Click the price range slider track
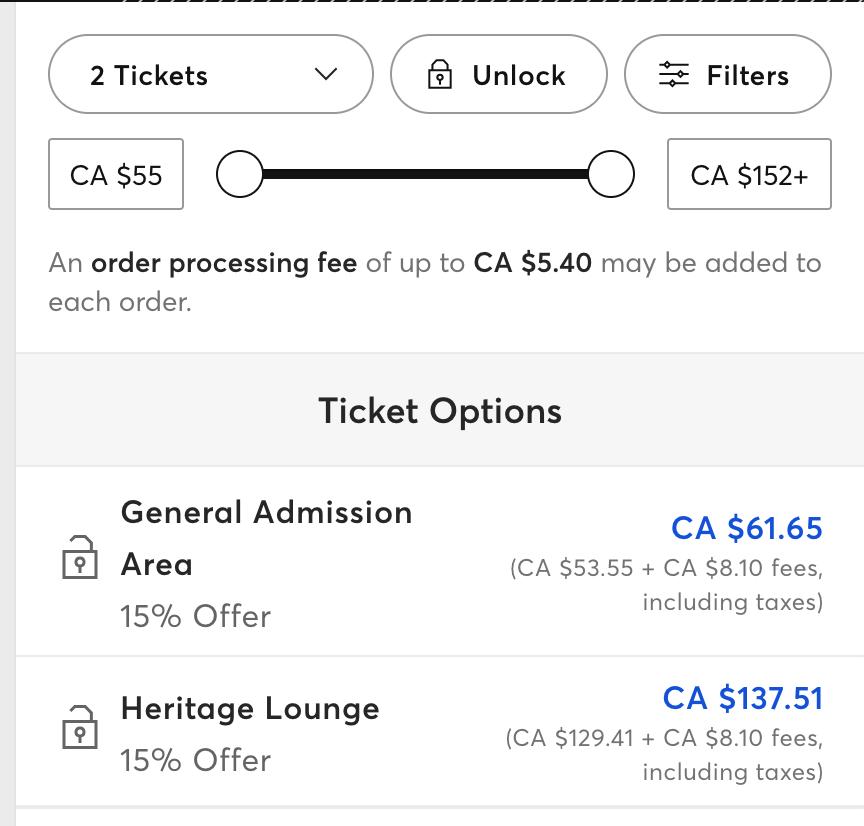 pos(425,175)
